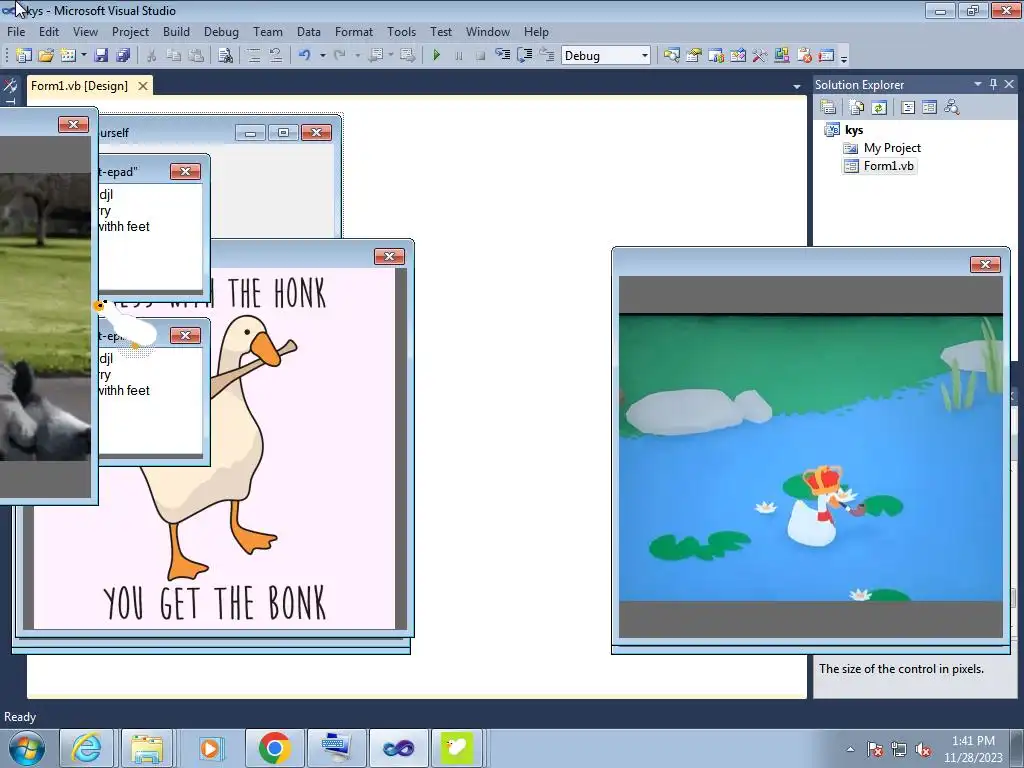Open the toolbar options overflow arrow

pyautogui.click(x=844, y=57)
